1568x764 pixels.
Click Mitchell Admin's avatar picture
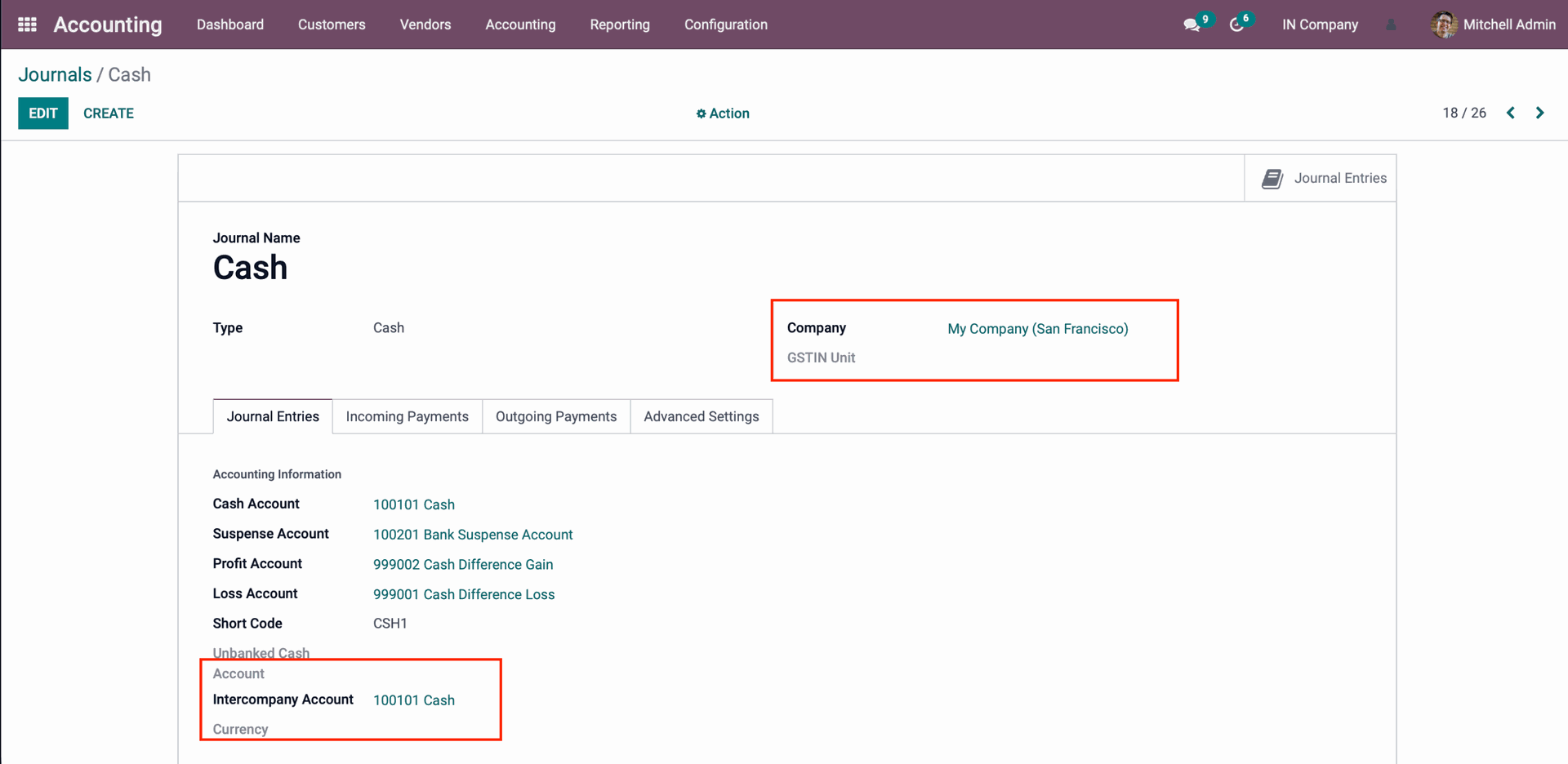click(x=1443, y=24)
